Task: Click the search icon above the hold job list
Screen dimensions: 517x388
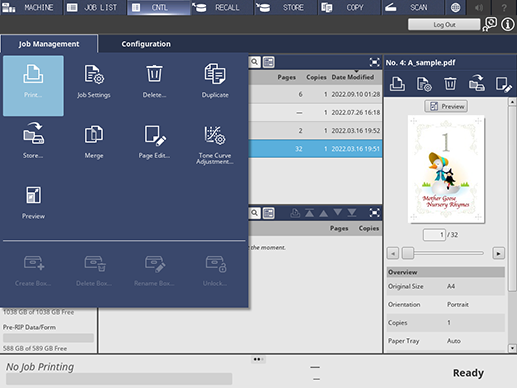Action: [x=254, y=62]
